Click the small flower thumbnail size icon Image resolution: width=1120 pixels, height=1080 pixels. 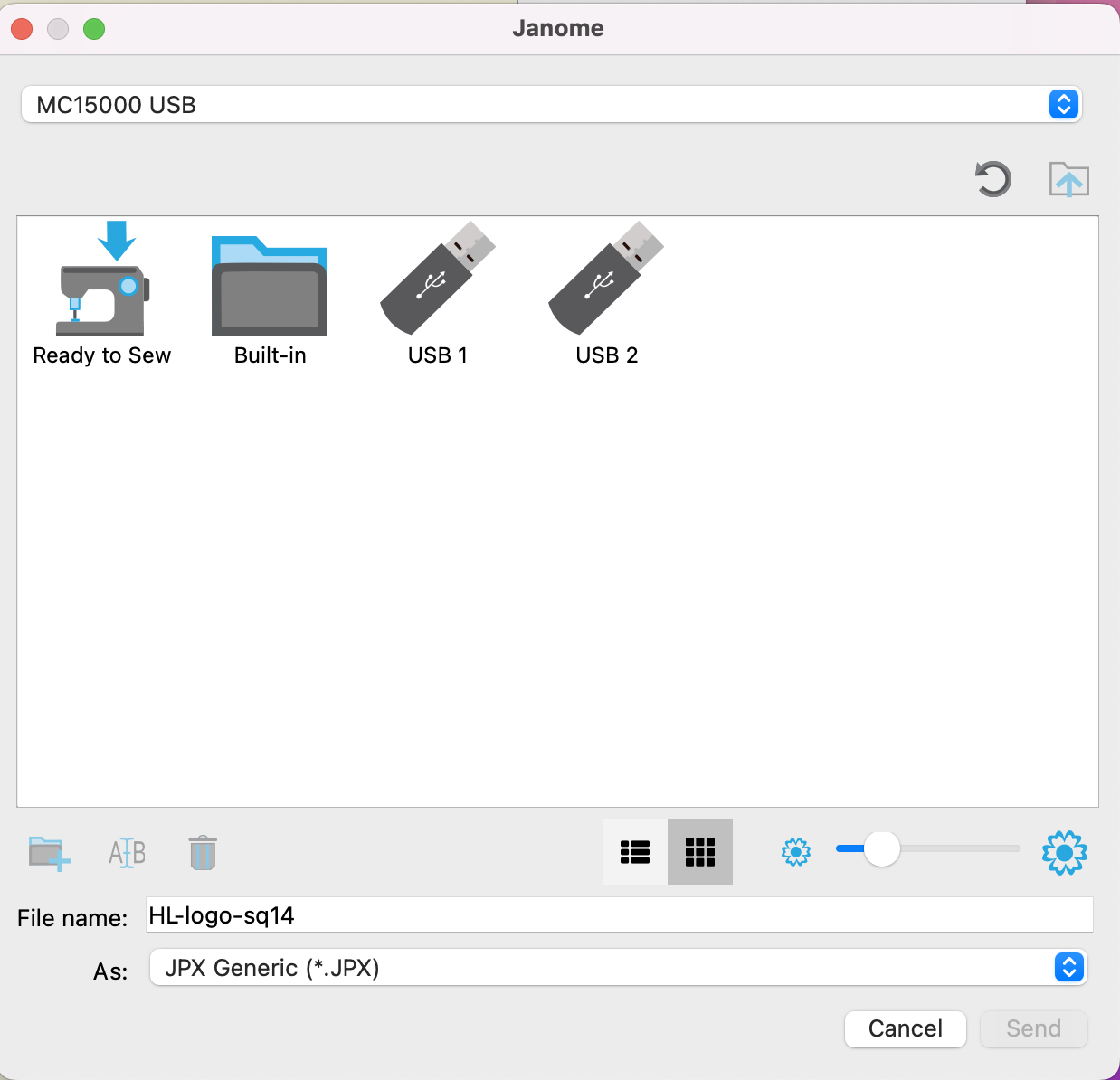[796, 852]
